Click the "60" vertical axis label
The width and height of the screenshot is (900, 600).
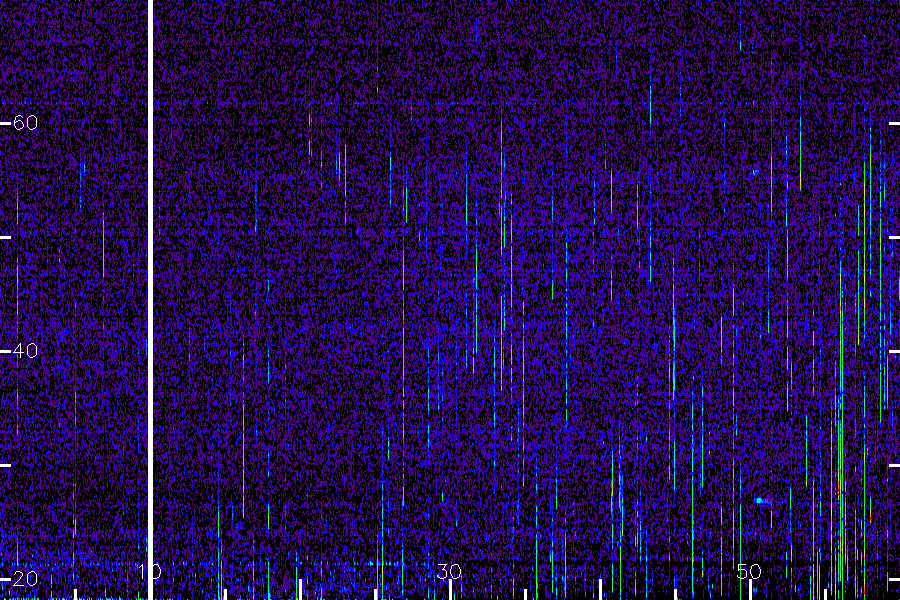pyautogui.click(x=25, y=122)
